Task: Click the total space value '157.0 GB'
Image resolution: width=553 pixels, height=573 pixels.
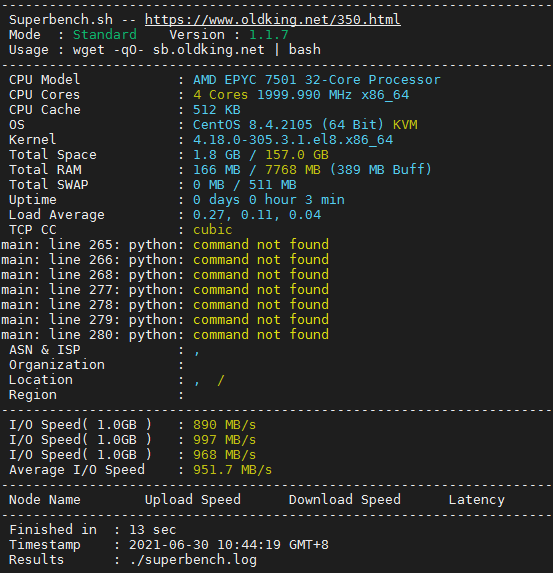Action: (x=297, y=155)
